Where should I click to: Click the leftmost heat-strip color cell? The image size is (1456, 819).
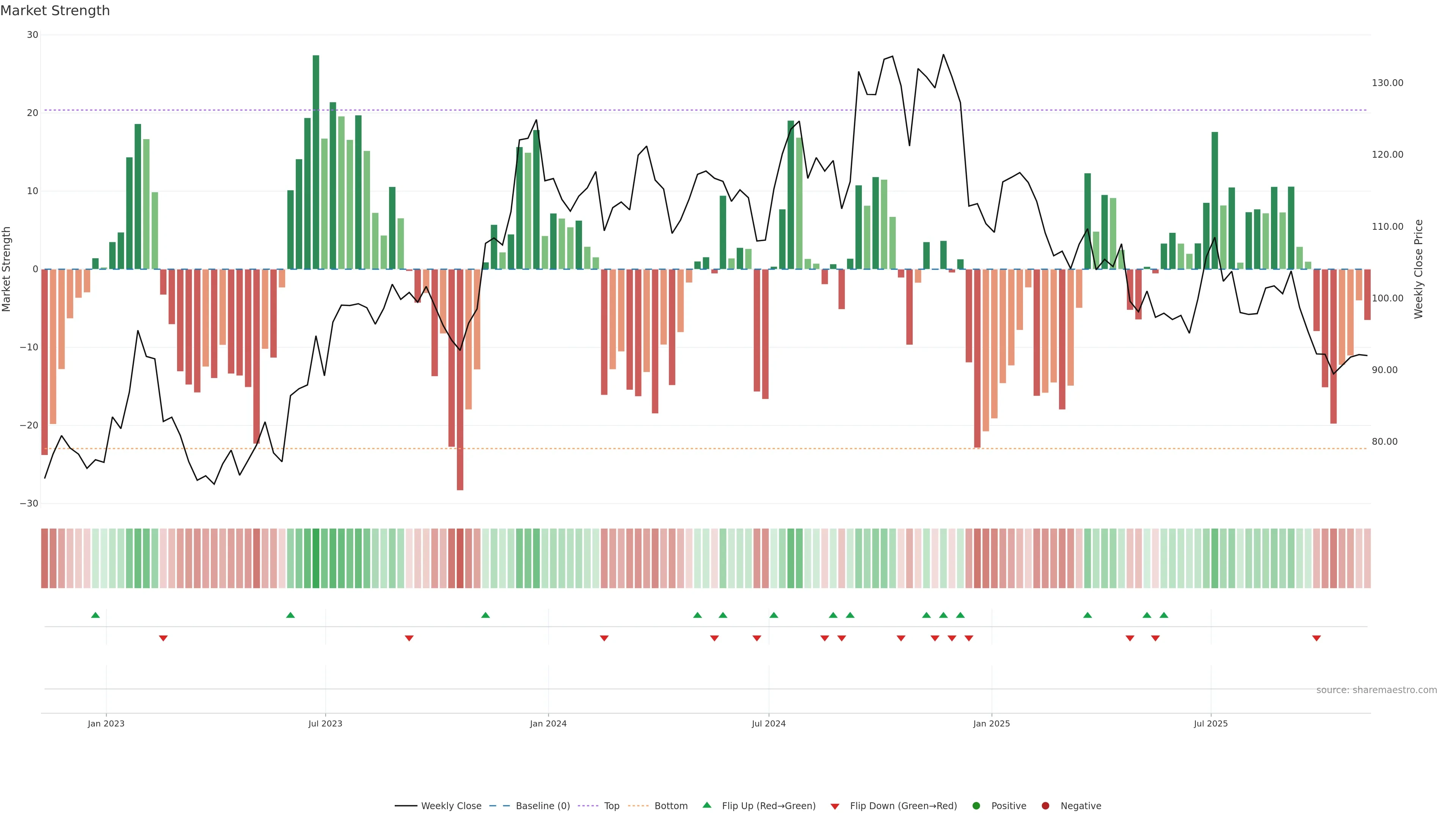pos(45,558)
